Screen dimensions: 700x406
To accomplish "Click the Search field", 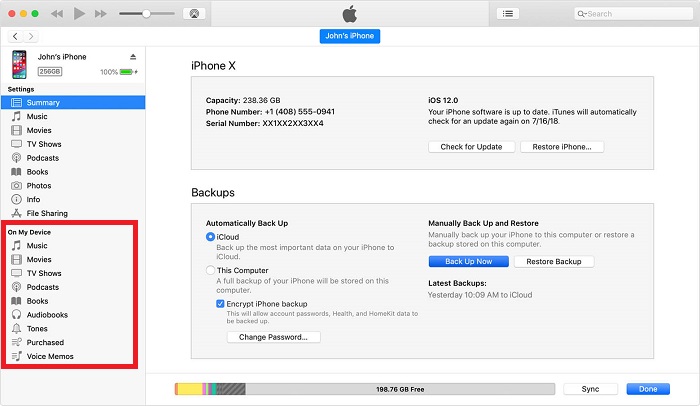I will (633, 14).
